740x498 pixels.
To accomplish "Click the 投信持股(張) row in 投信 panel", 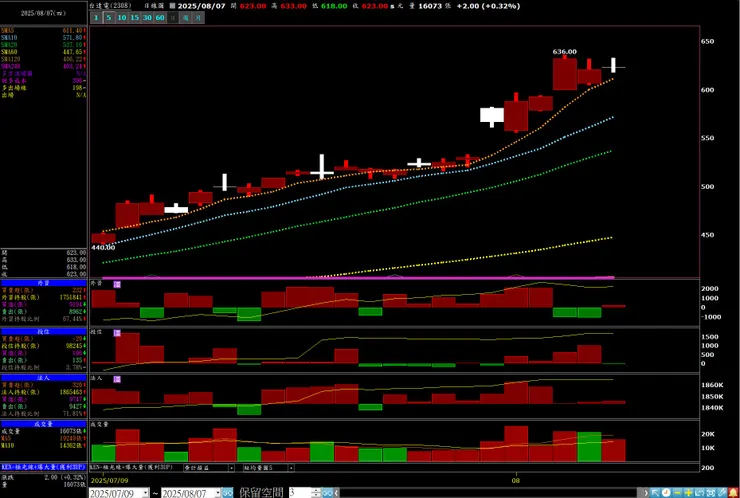I will click(x=43, y=346).
